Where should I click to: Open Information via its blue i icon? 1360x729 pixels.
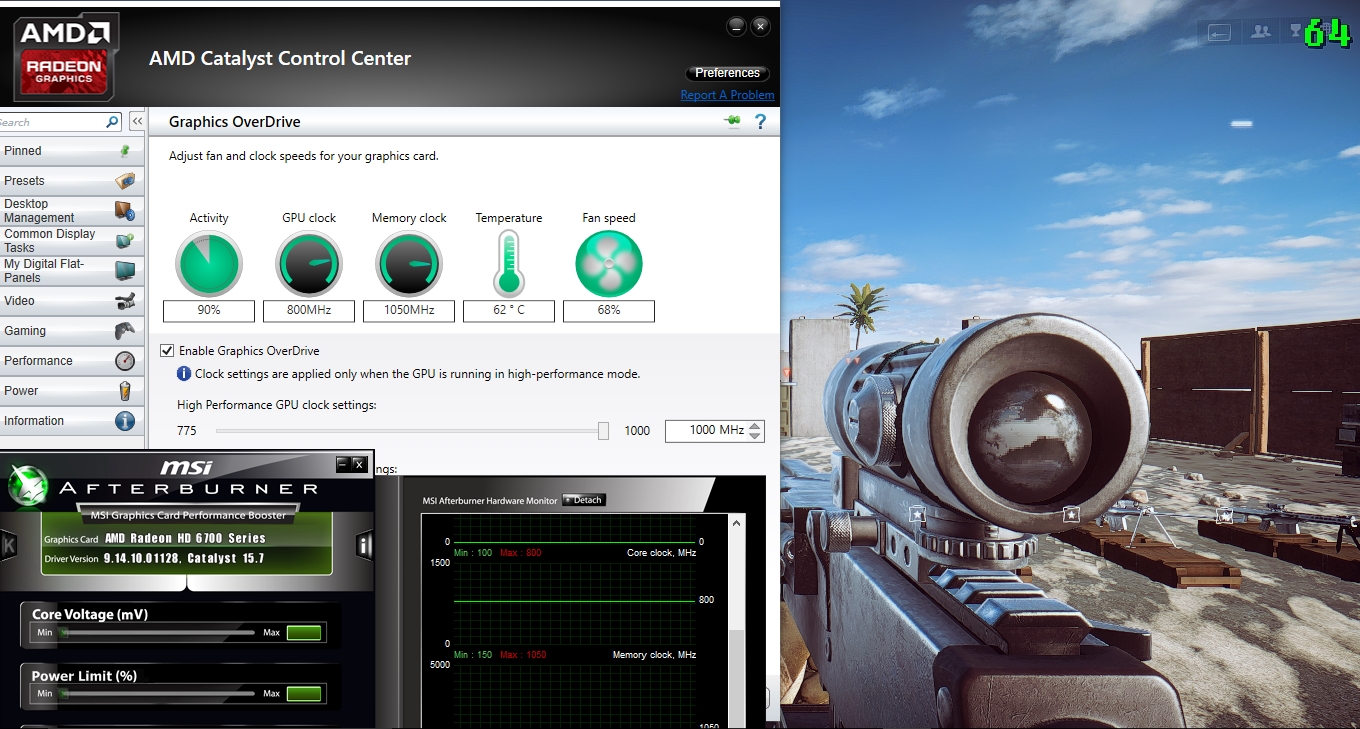point(125,421)
